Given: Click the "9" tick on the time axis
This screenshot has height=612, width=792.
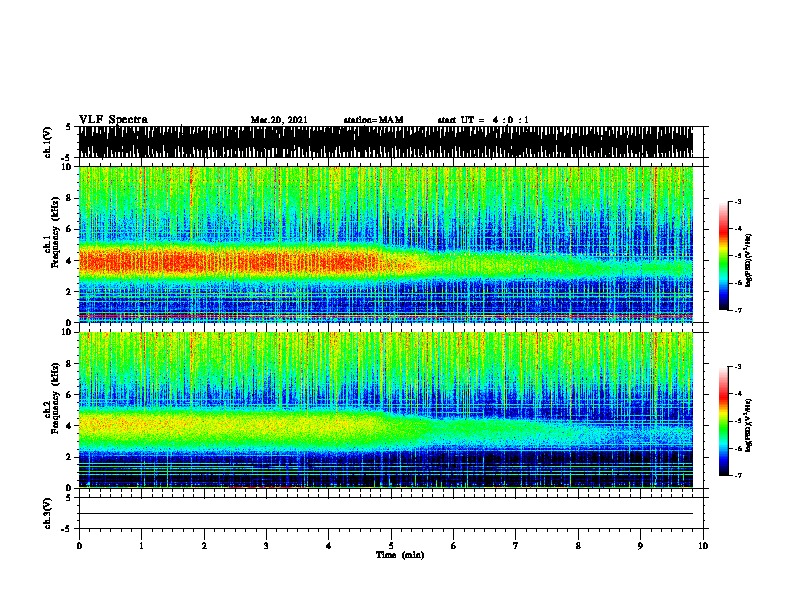Looking at the screenshot, I should [x=640, y=546].
